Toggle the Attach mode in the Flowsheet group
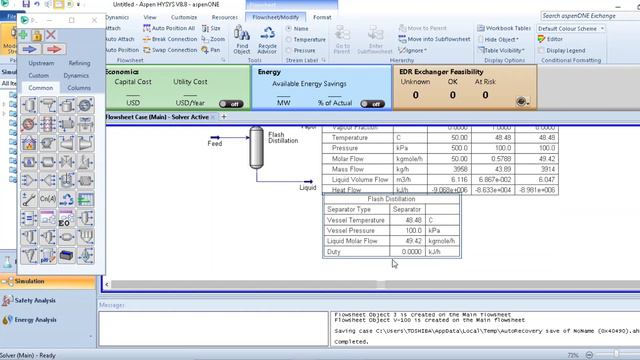This screenshot has width=640, height=360. 113,28
